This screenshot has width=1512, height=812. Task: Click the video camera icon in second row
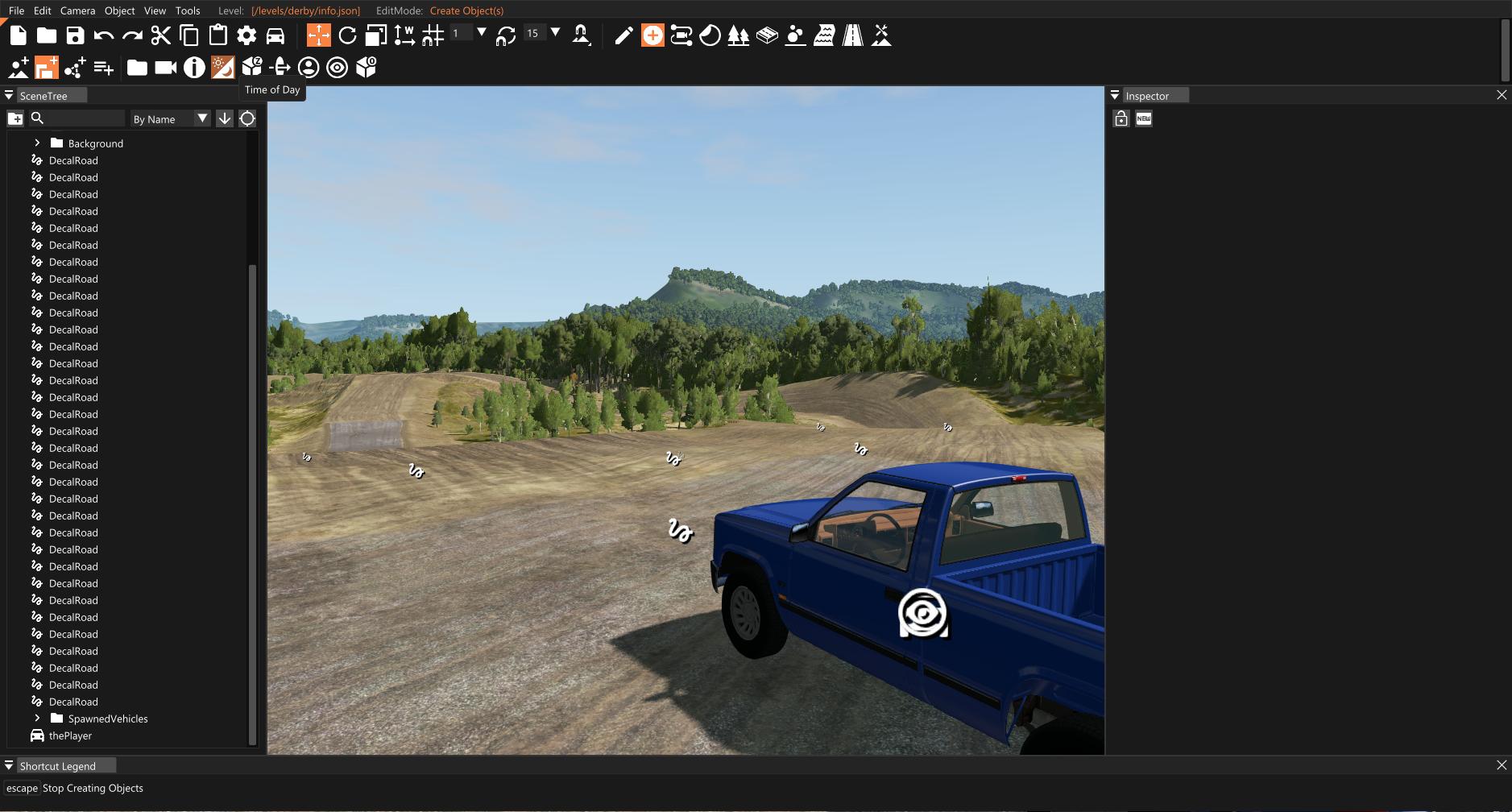point(165,68)
